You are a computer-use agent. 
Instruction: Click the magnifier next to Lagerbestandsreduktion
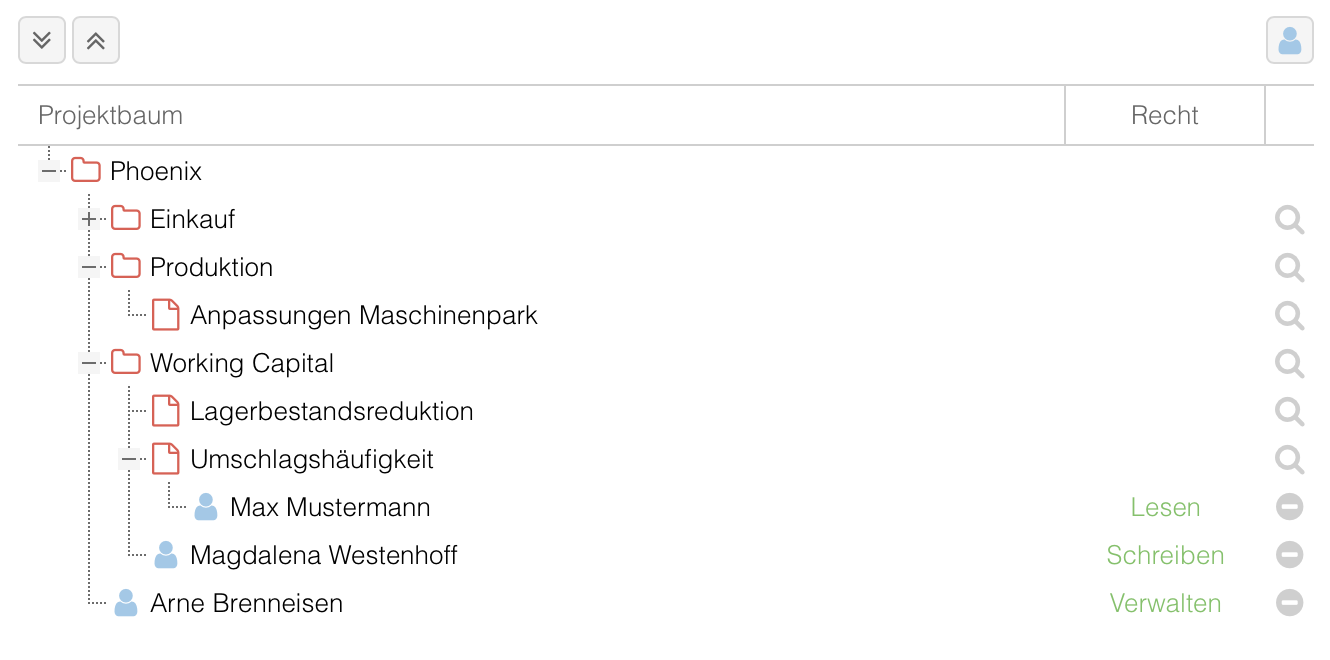[1290, 412]
